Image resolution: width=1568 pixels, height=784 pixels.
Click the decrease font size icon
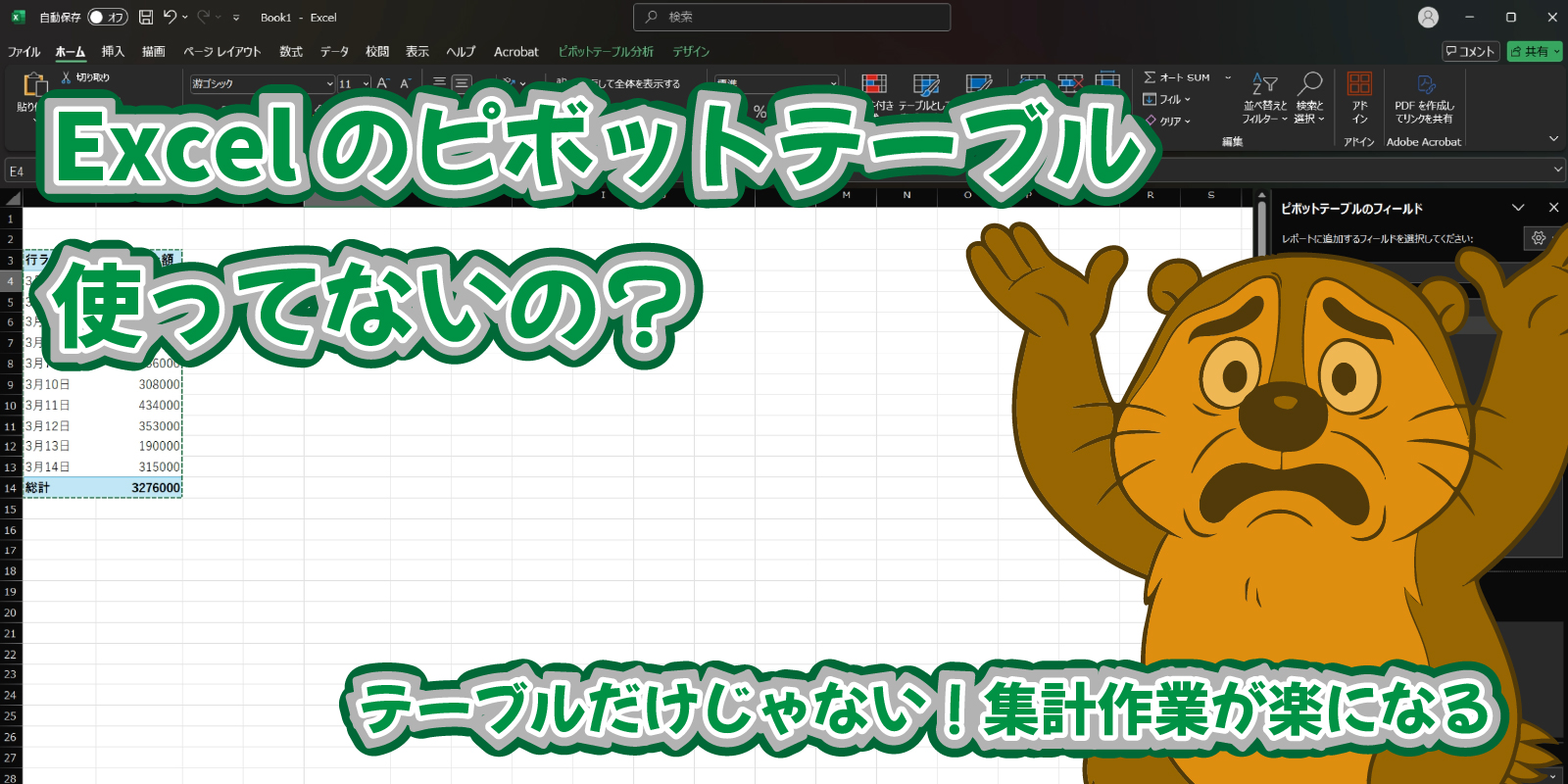coord(405,84)
